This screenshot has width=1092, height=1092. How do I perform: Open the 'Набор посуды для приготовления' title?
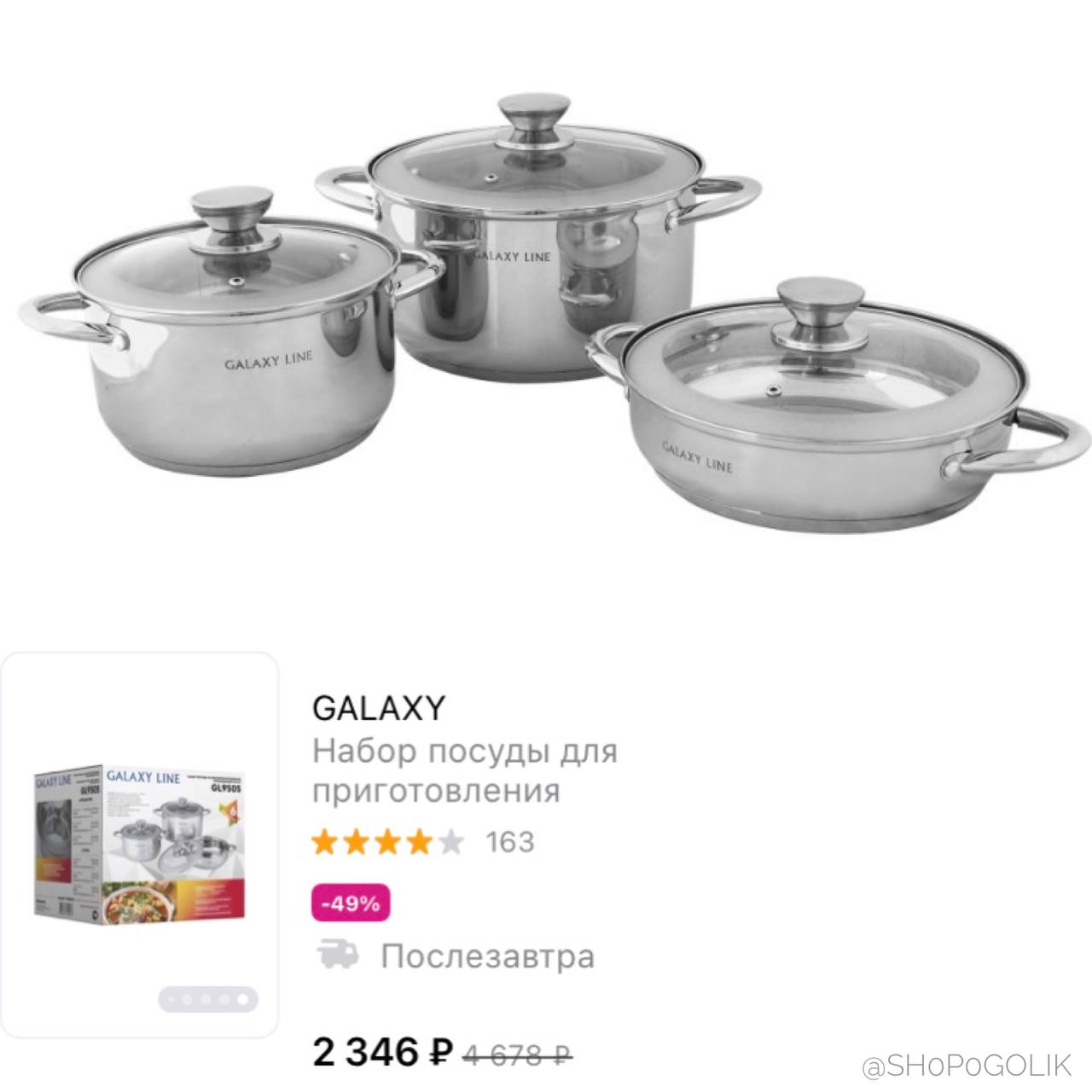point(465,771)
